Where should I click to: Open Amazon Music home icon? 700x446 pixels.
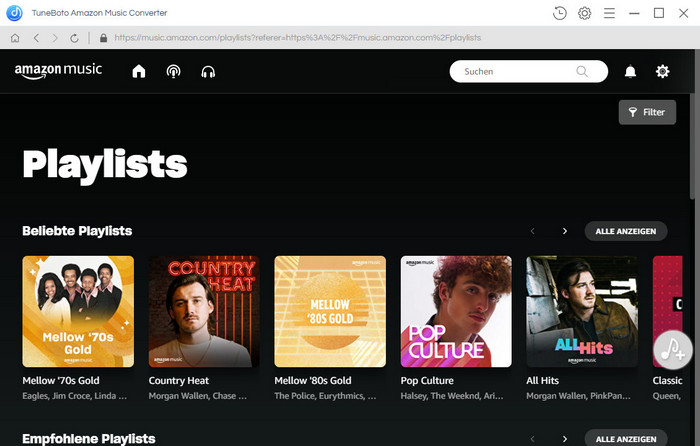(x=139, y=71)
